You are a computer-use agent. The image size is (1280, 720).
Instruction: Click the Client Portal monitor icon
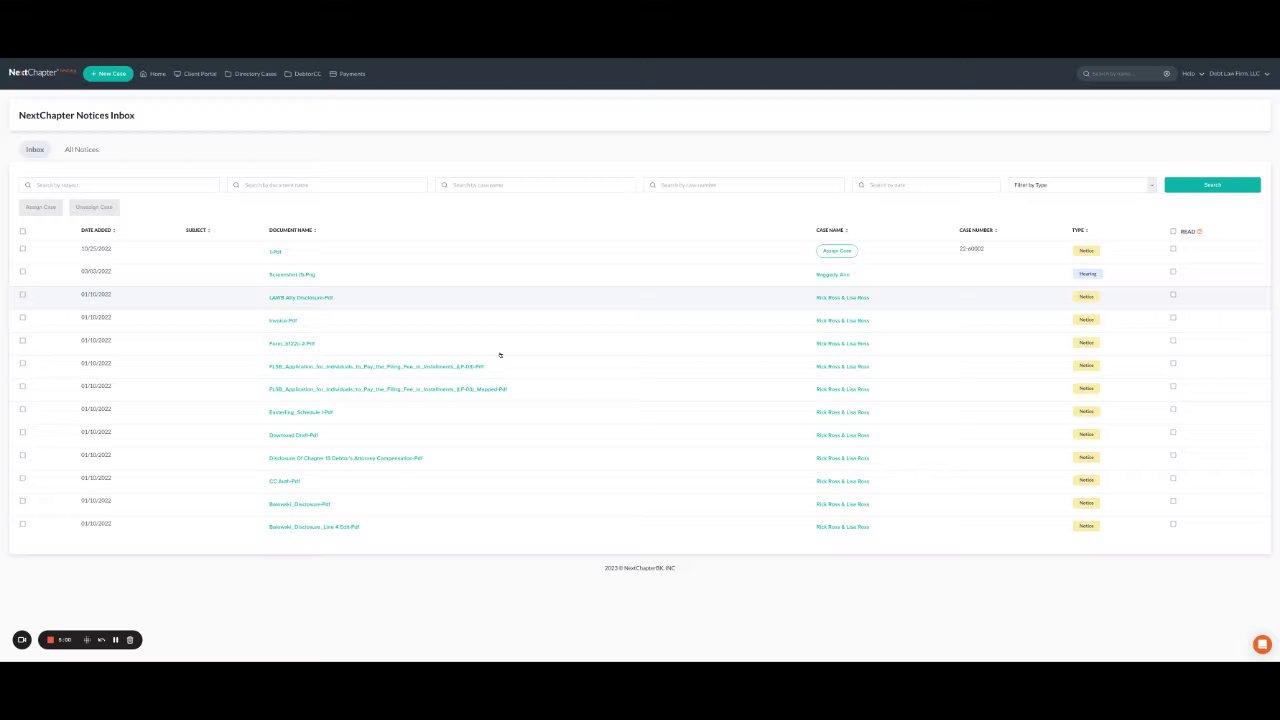coord(177,74)
